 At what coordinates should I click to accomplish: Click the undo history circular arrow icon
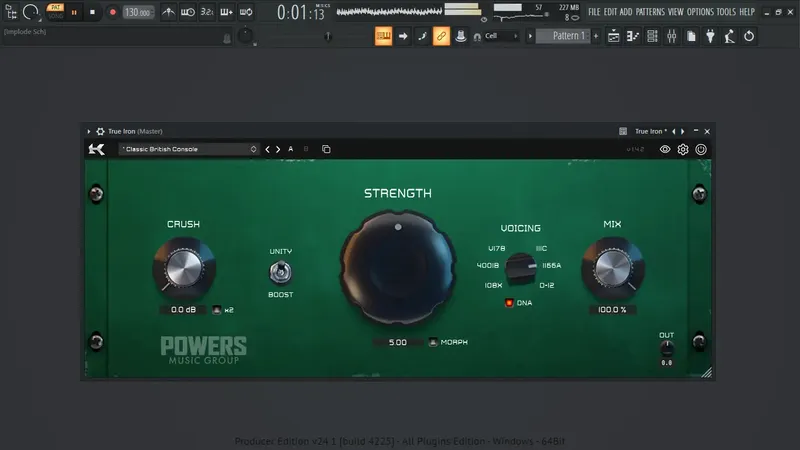pos(749,36)
